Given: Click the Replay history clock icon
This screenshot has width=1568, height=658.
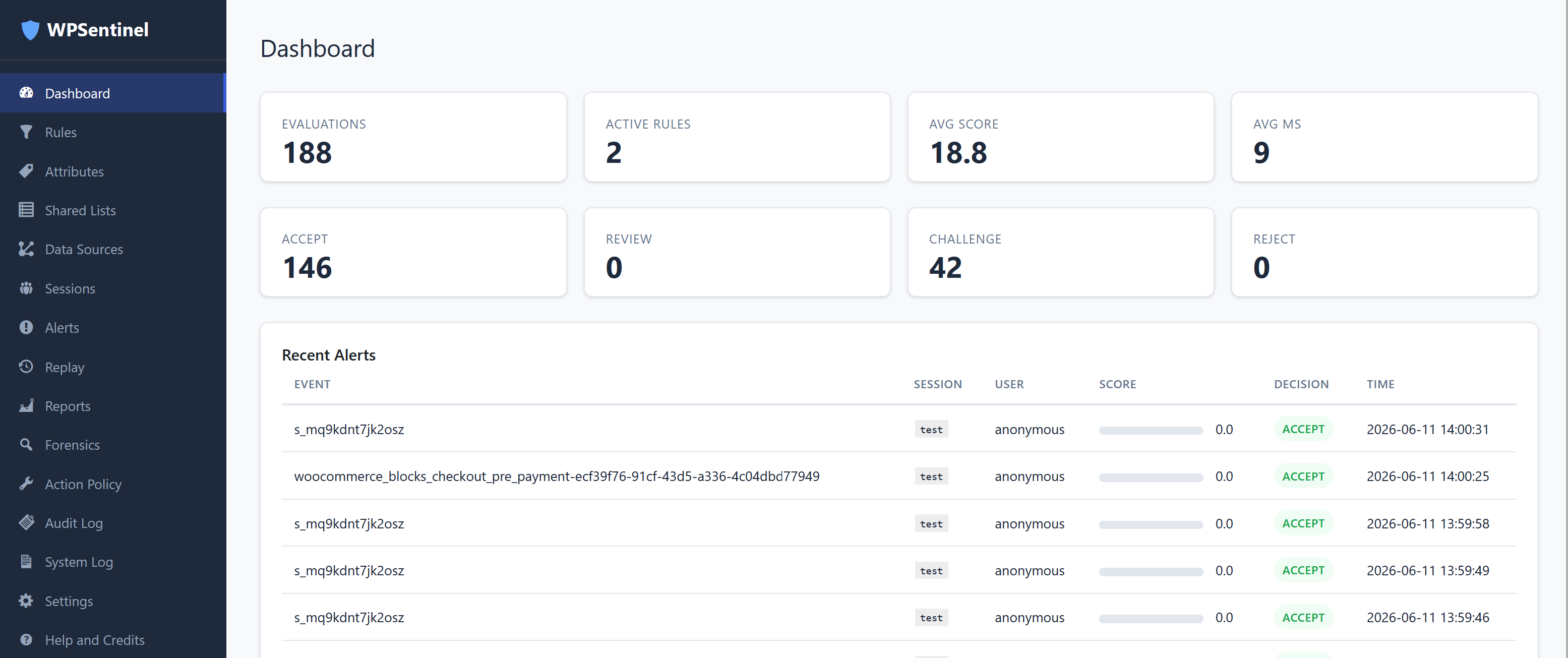Looking at the screenshot, I should click(26, 367).
